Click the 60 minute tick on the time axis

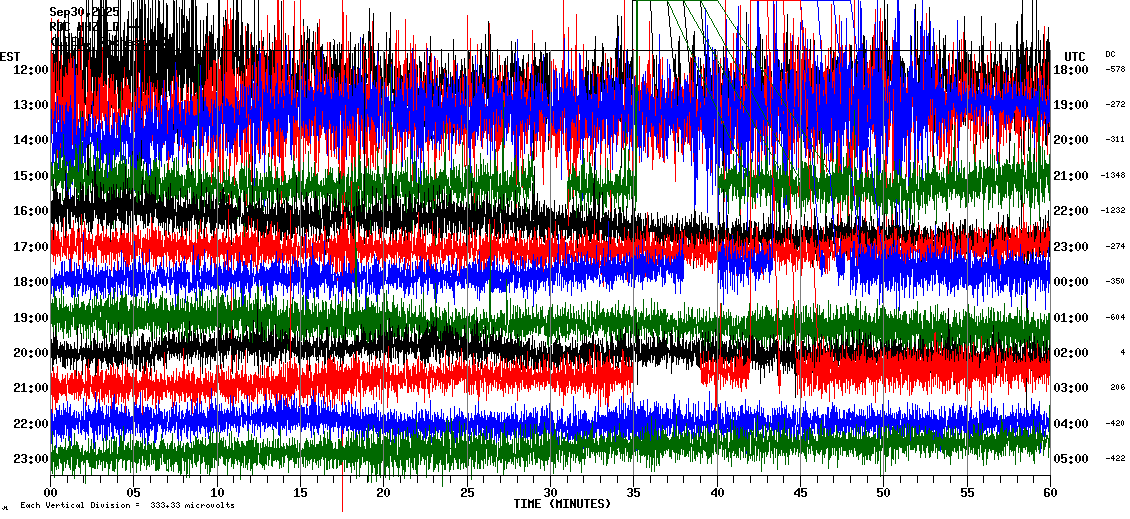(x=1049, y=493)
